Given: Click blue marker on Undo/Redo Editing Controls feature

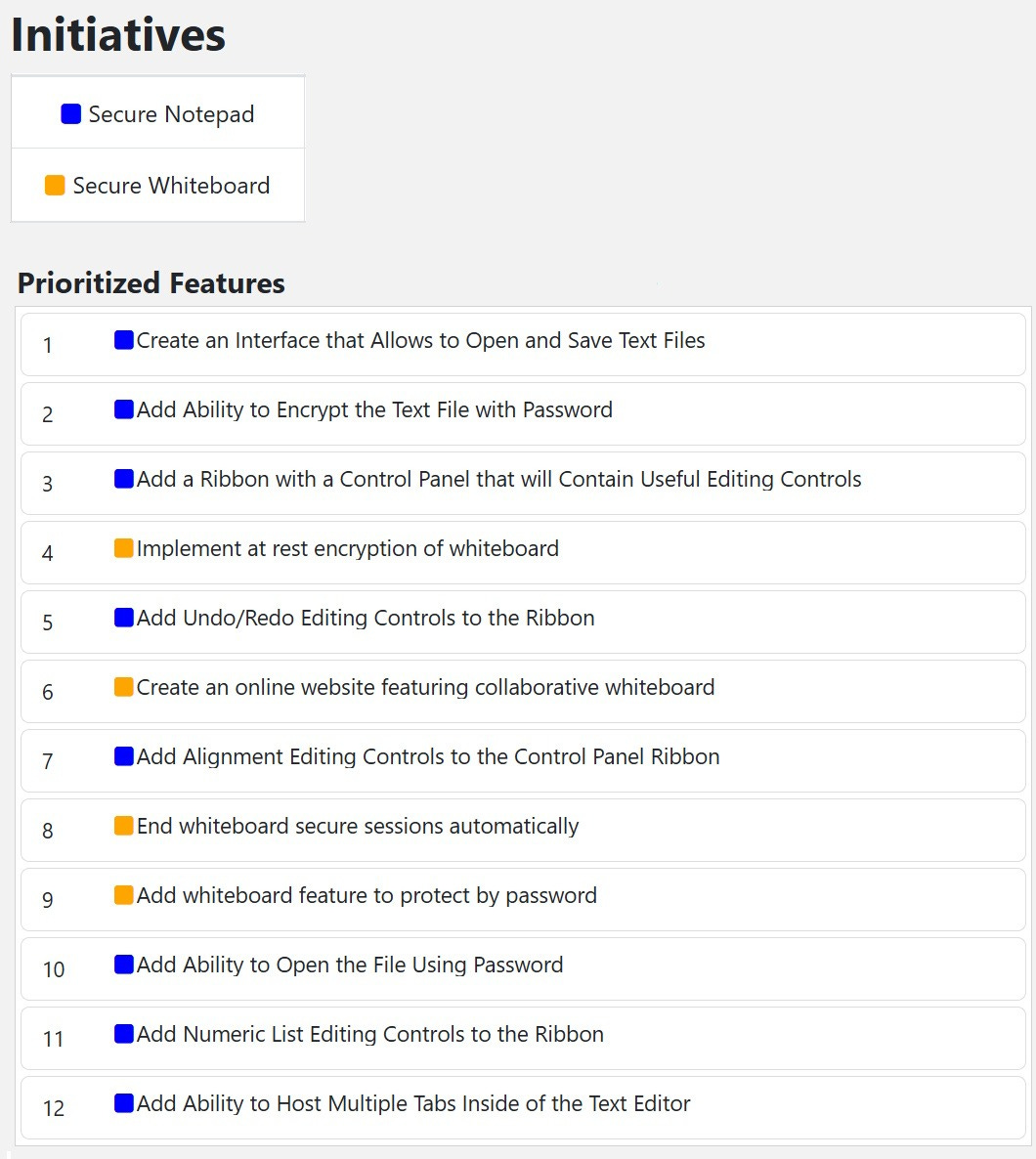Looking at the screenshot, I should pos(123,618).
